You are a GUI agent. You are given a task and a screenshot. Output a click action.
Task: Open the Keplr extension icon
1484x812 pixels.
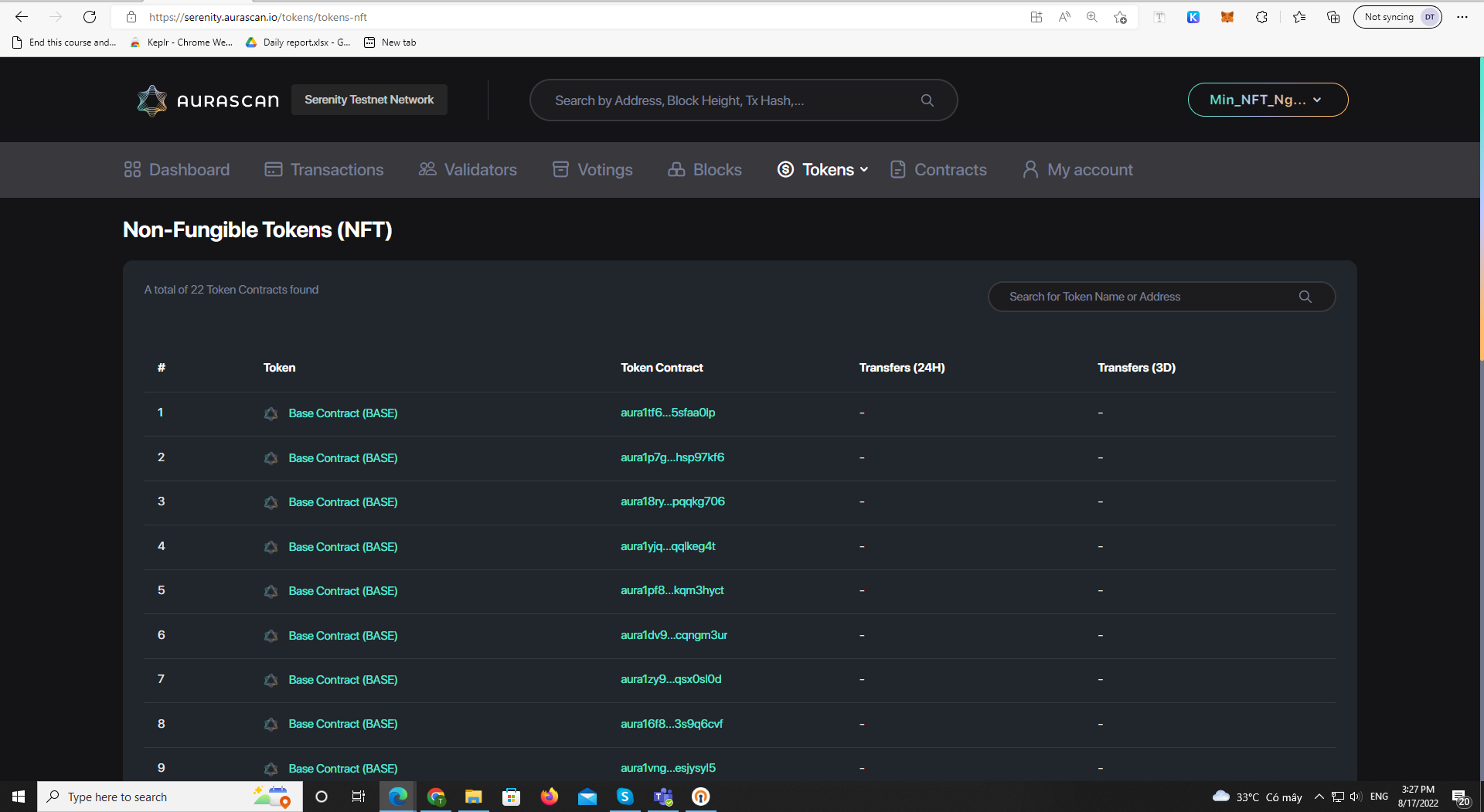tap(1193, 17)
